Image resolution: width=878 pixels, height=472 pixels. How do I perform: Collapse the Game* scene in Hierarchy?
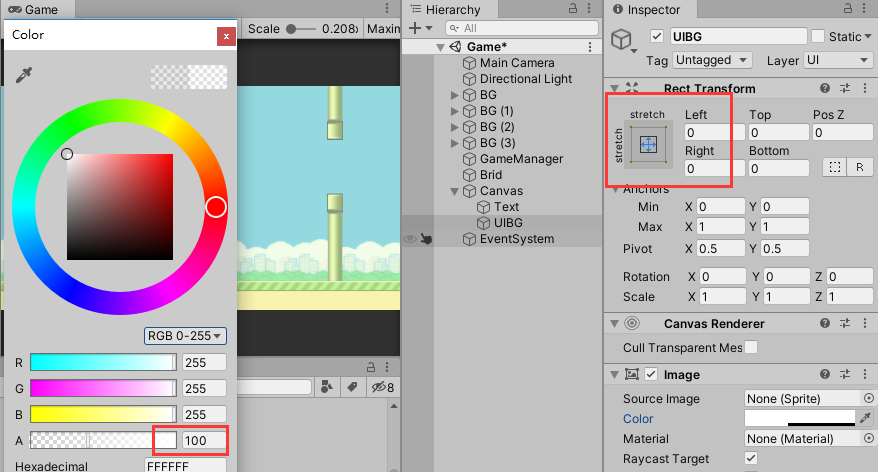[441, 48]
